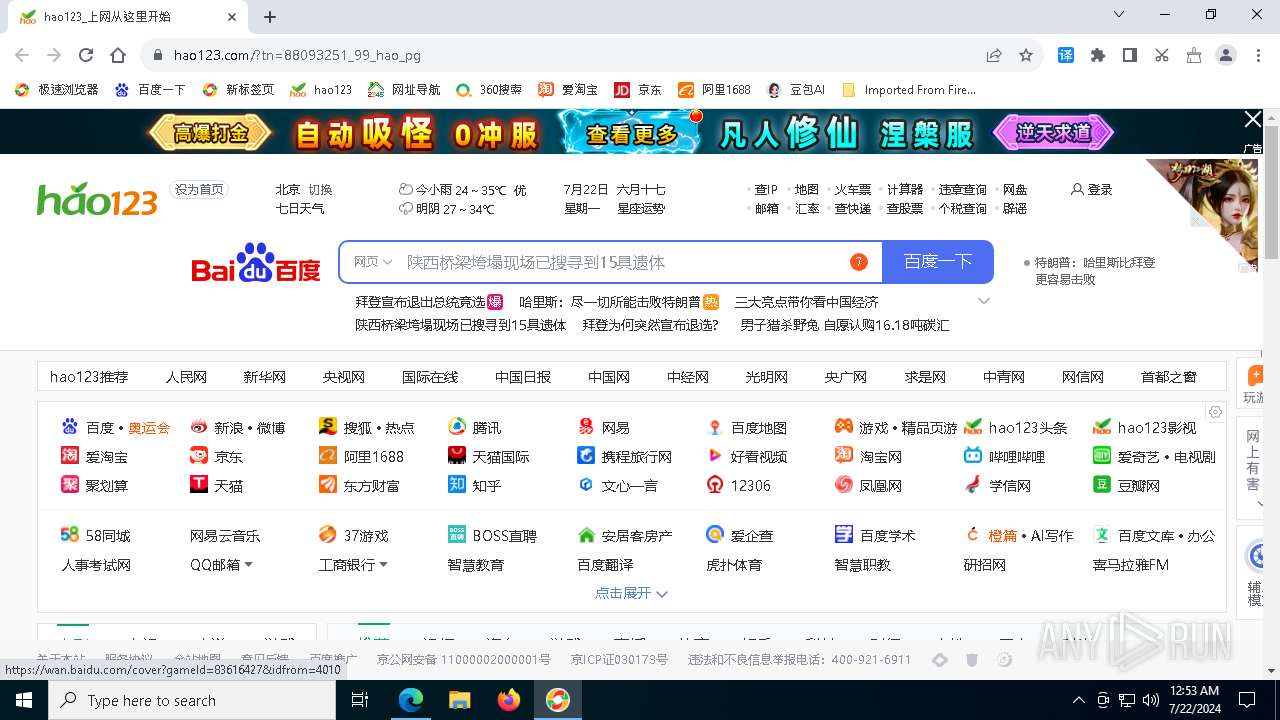Viewport: 1280px width, 720px height.
Task: Open the 查快递 tool link
Action: coord(852,209)
